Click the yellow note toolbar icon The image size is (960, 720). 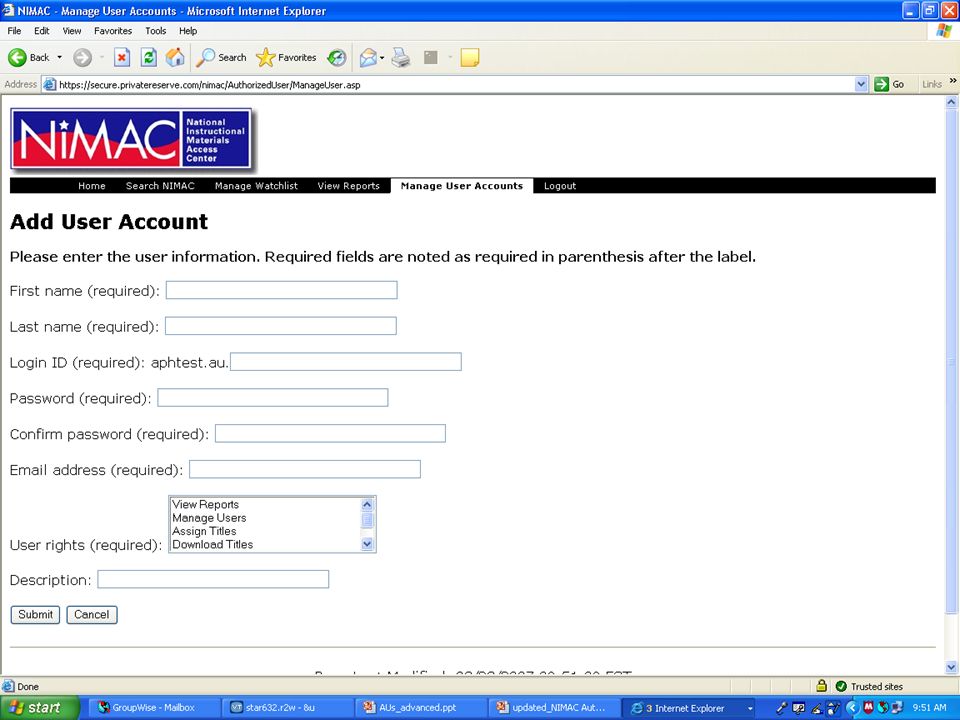(470, 58)
